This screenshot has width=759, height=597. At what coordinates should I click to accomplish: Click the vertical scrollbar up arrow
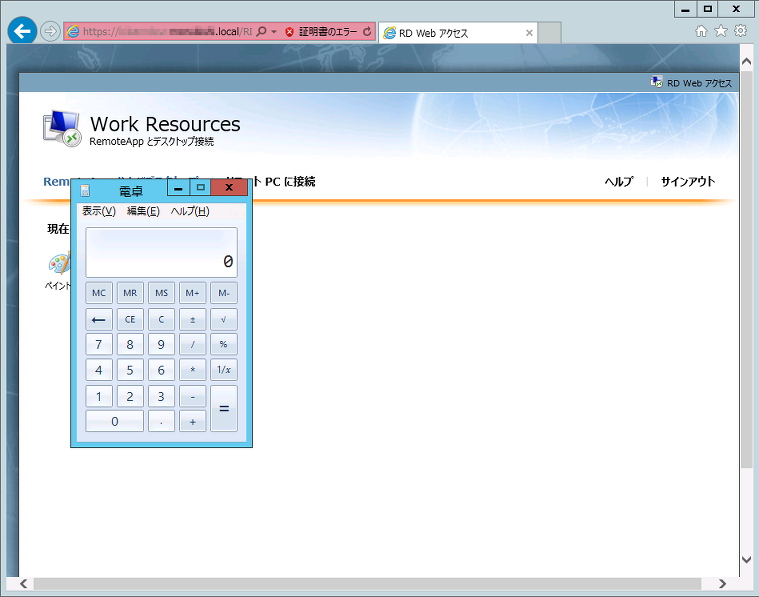click(x=746, y=61)
